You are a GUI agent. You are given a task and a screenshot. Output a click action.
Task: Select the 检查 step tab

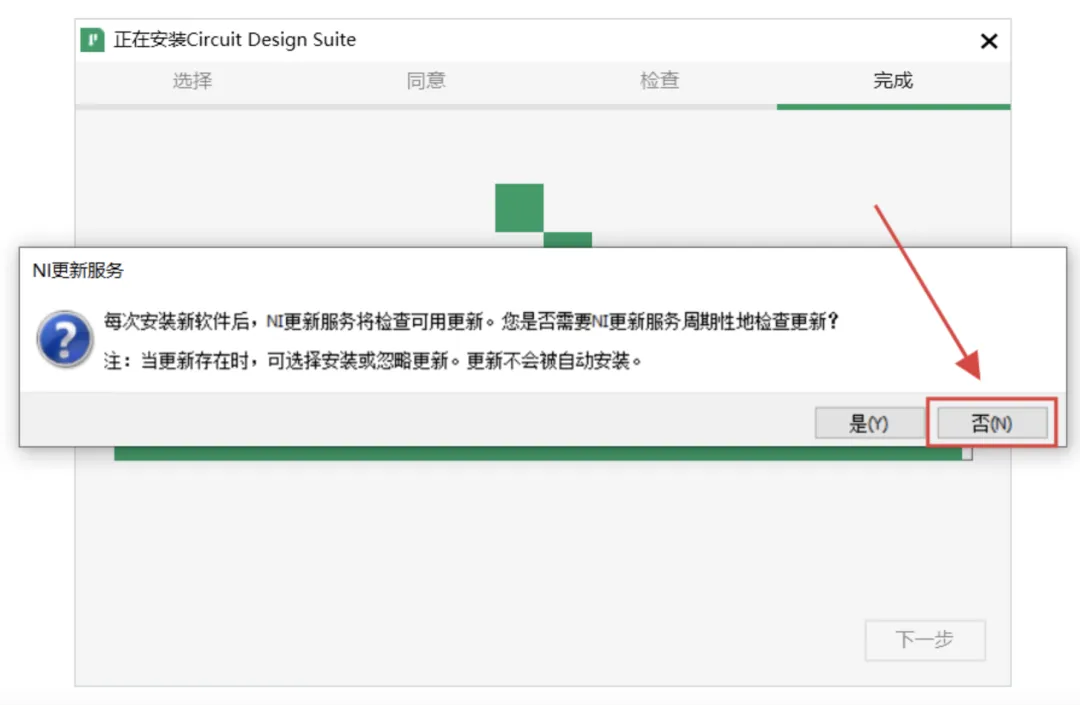coord(660,81)
